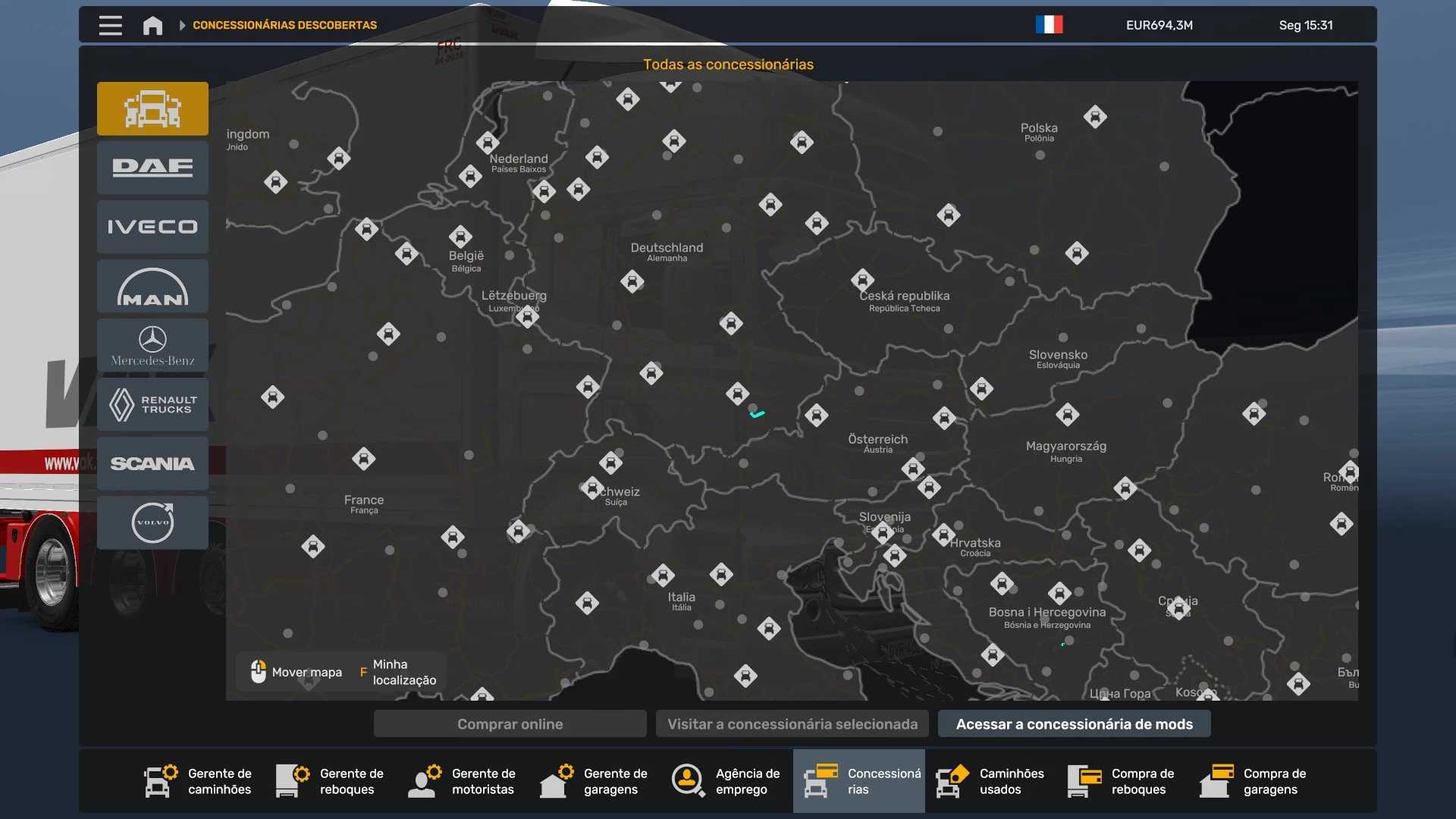Open the Caminhões usados tab
Viewport: 1456px width, 819px height.
[x=990, y=781]
